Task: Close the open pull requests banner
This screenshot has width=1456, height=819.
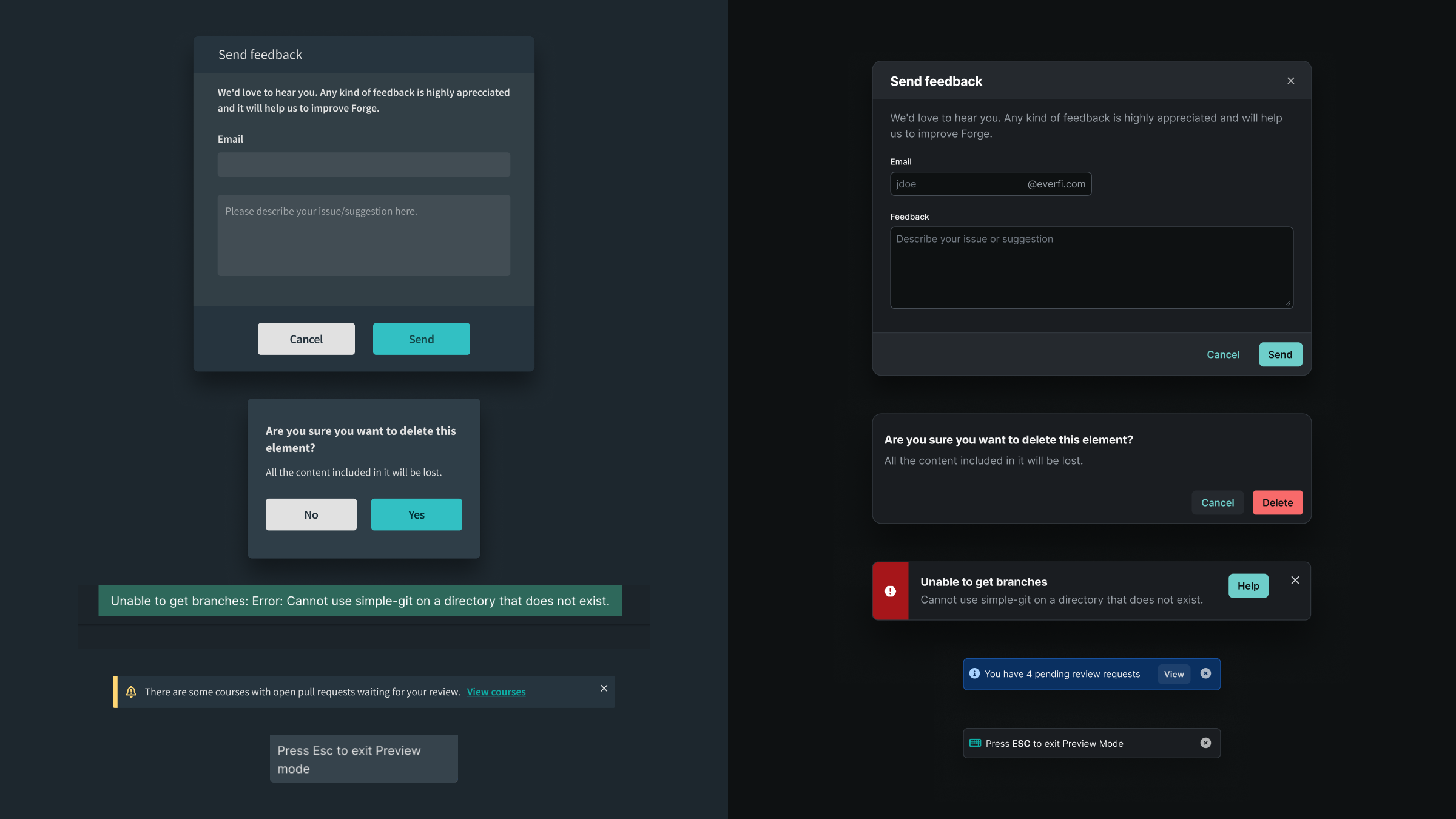Action: coord(604,688)
